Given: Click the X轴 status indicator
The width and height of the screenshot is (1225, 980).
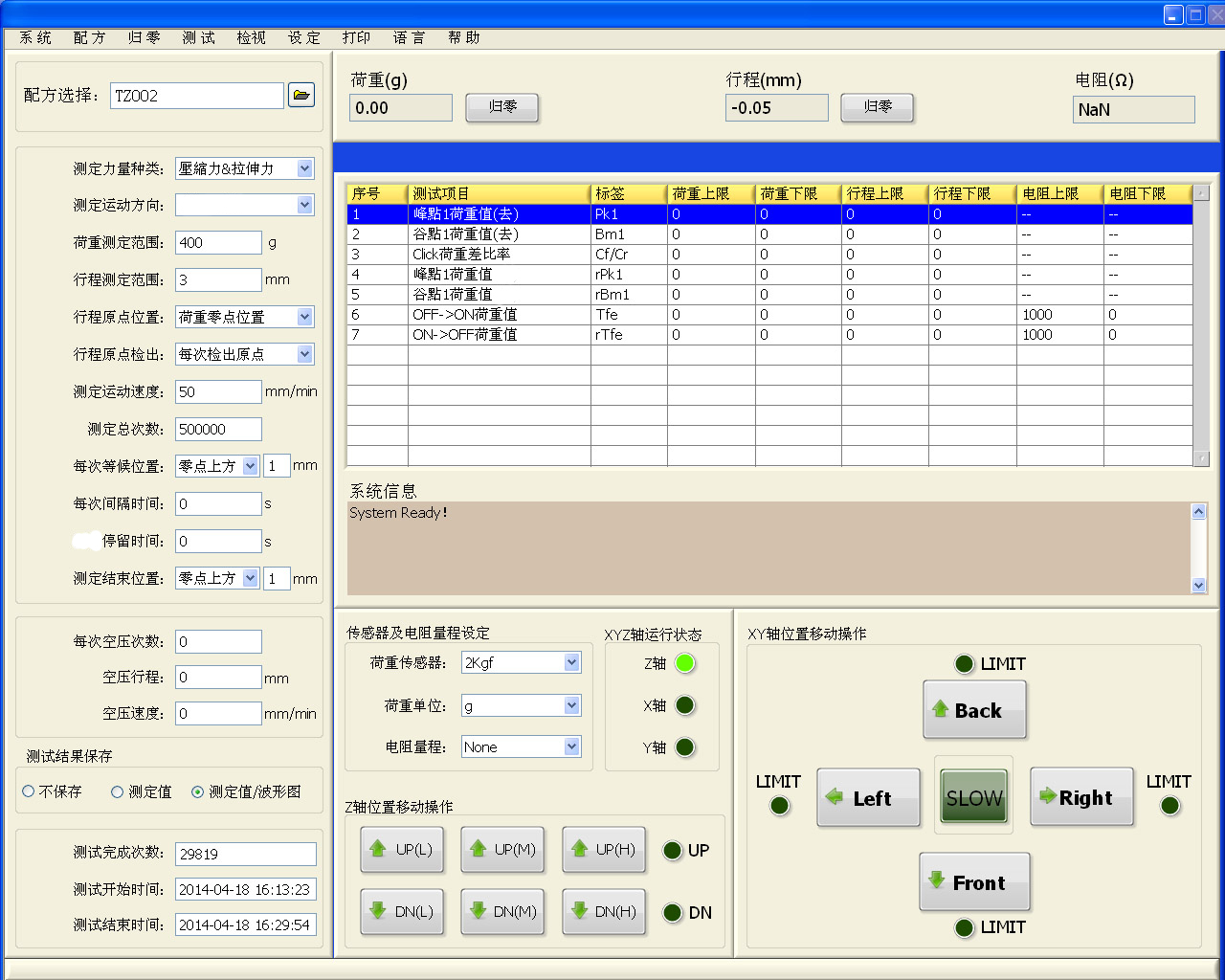Looking at the screenshot, I should pos(684,705).
